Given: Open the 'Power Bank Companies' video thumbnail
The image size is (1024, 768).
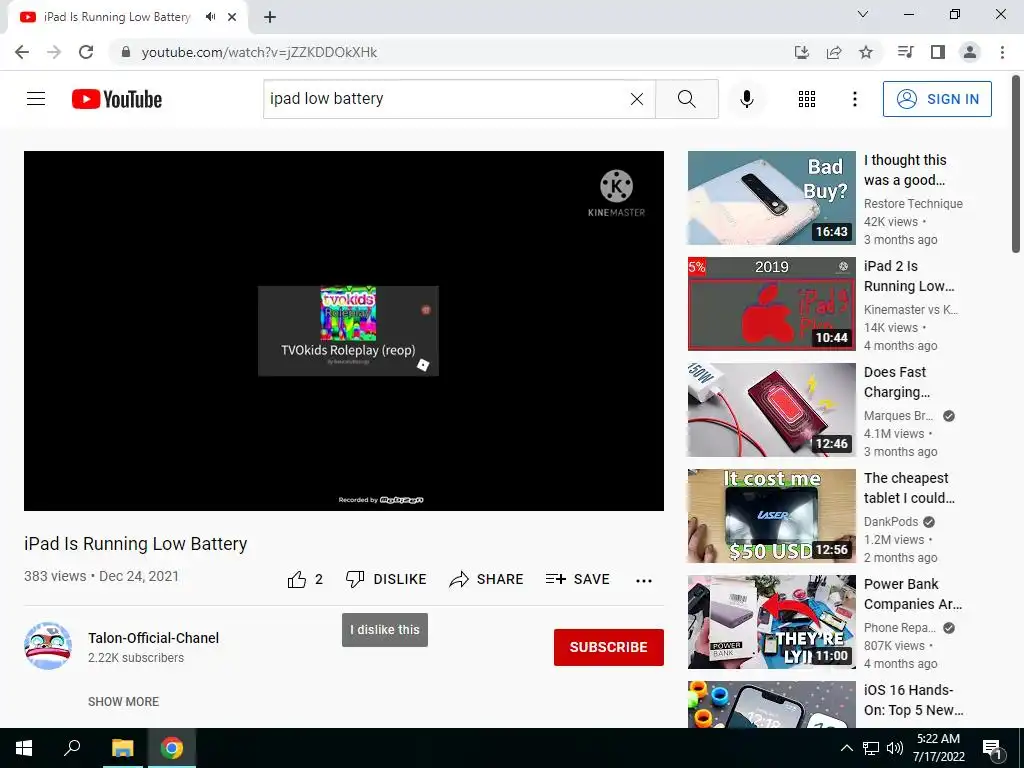Looking at the screenshot, I should [x=771, y=622].
